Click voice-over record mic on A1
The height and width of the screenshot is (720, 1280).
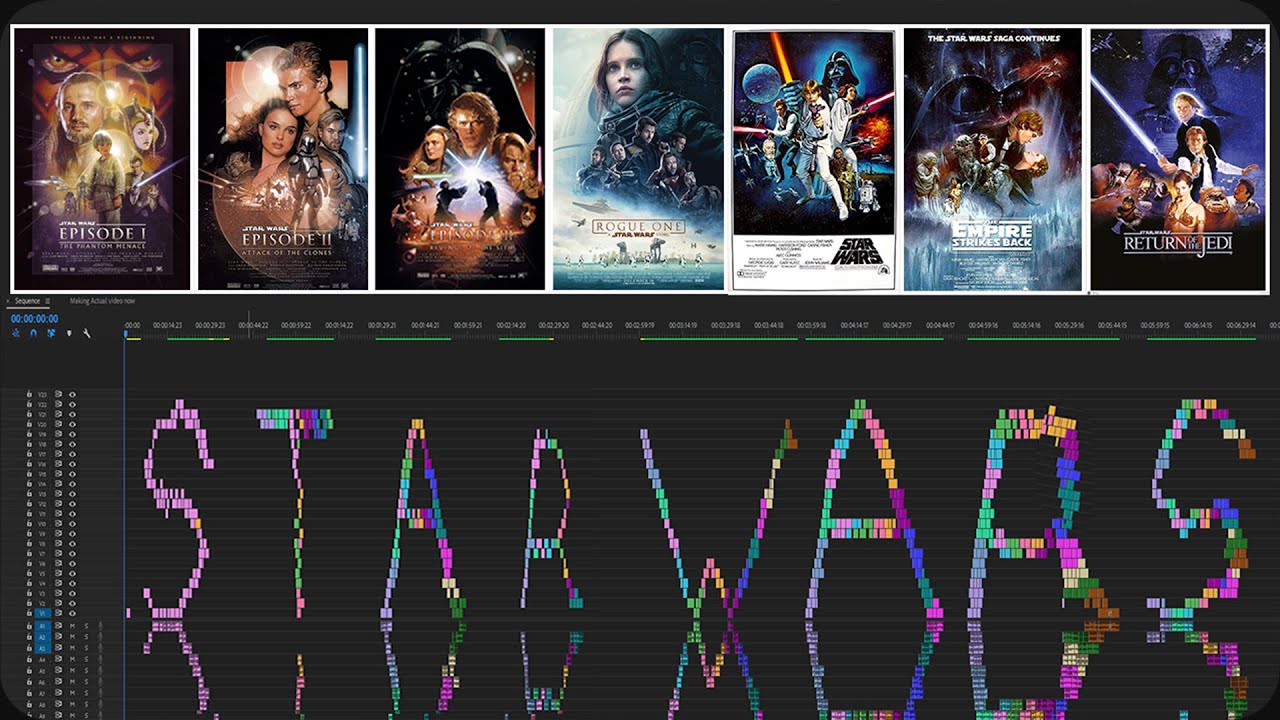[x=100, y=626]
